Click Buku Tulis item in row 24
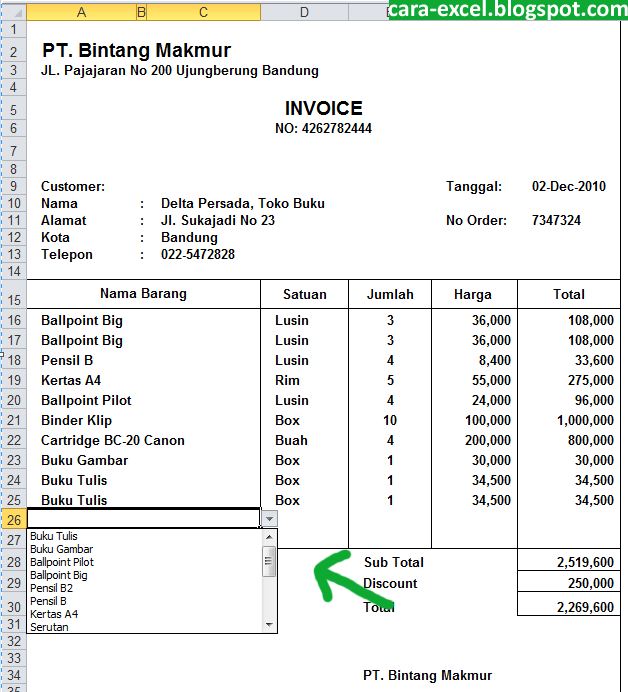This screenshot has height=692, width=628. (x=74, y=480)
